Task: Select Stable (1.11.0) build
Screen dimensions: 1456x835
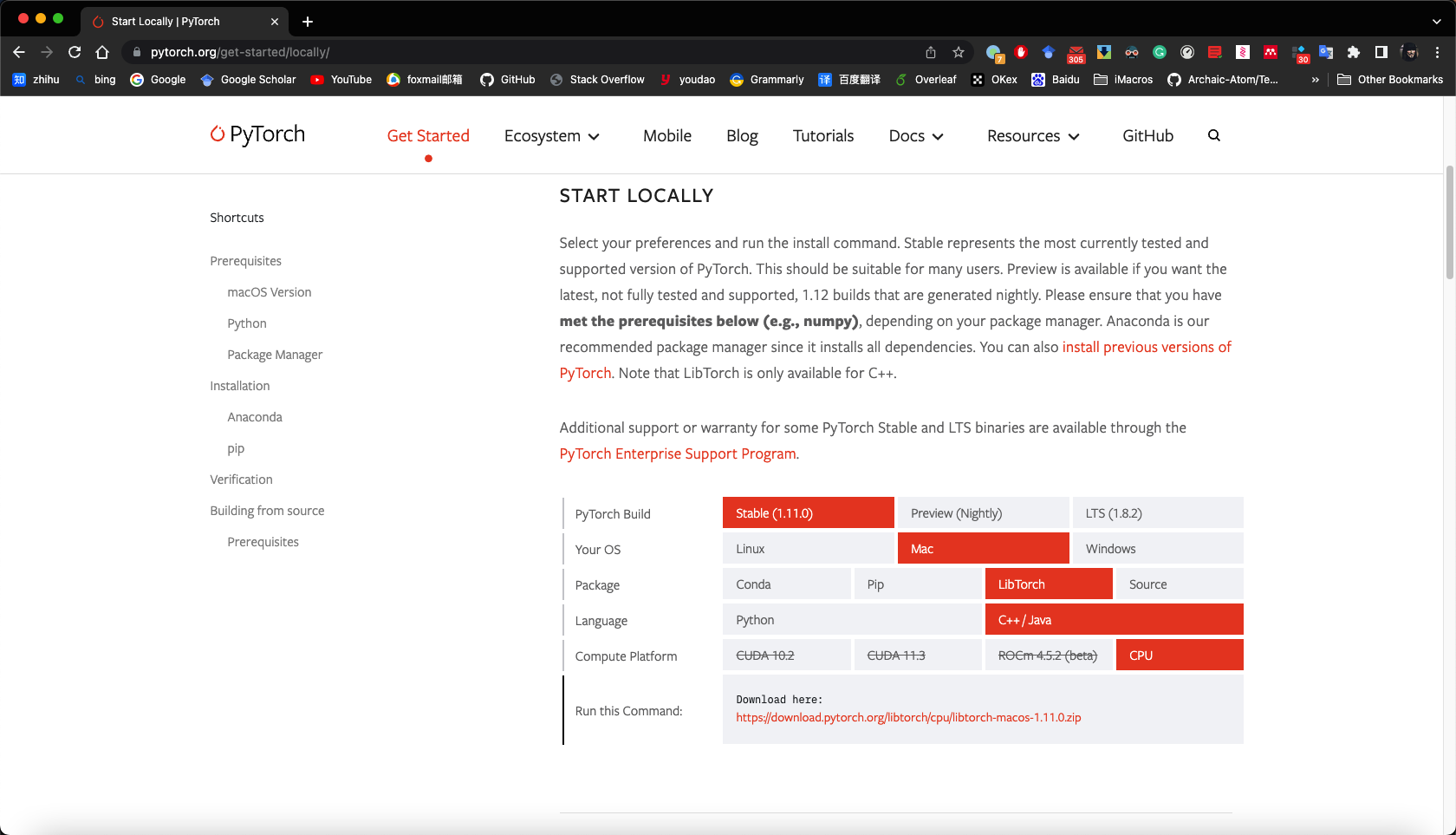Action: click(808, 512)
